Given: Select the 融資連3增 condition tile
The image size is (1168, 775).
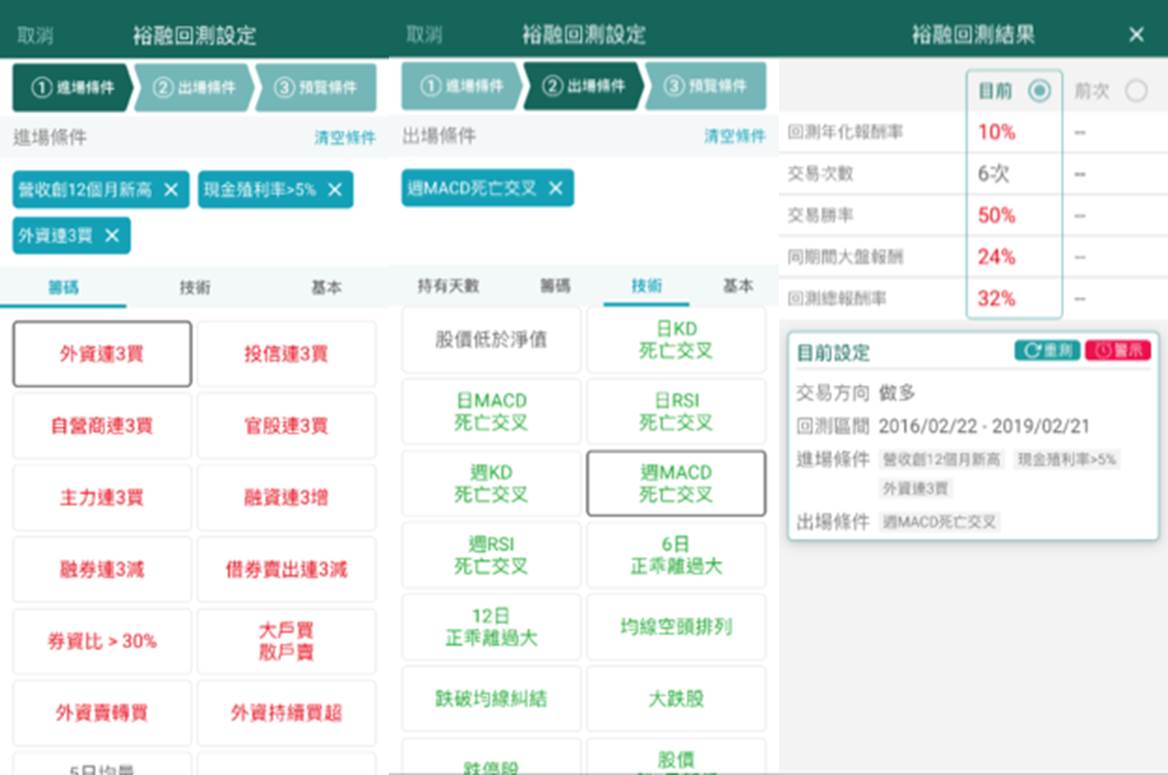Looking at the screenshot, I should 287,497.
